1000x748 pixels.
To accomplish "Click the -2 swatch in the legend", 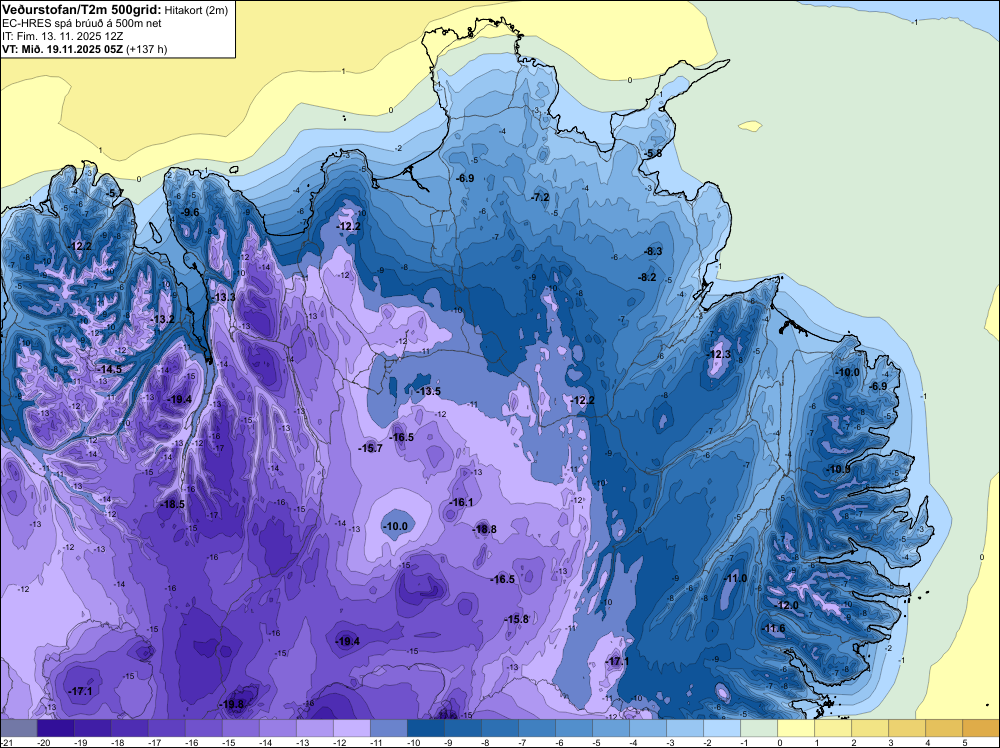I will point(721,728).
